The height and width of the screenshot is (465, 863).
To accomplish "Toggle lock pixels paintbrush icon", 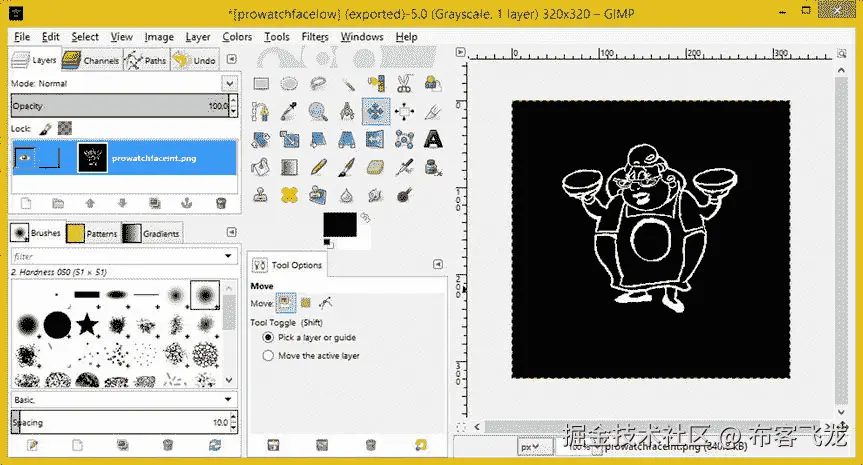I will point(45,129).
